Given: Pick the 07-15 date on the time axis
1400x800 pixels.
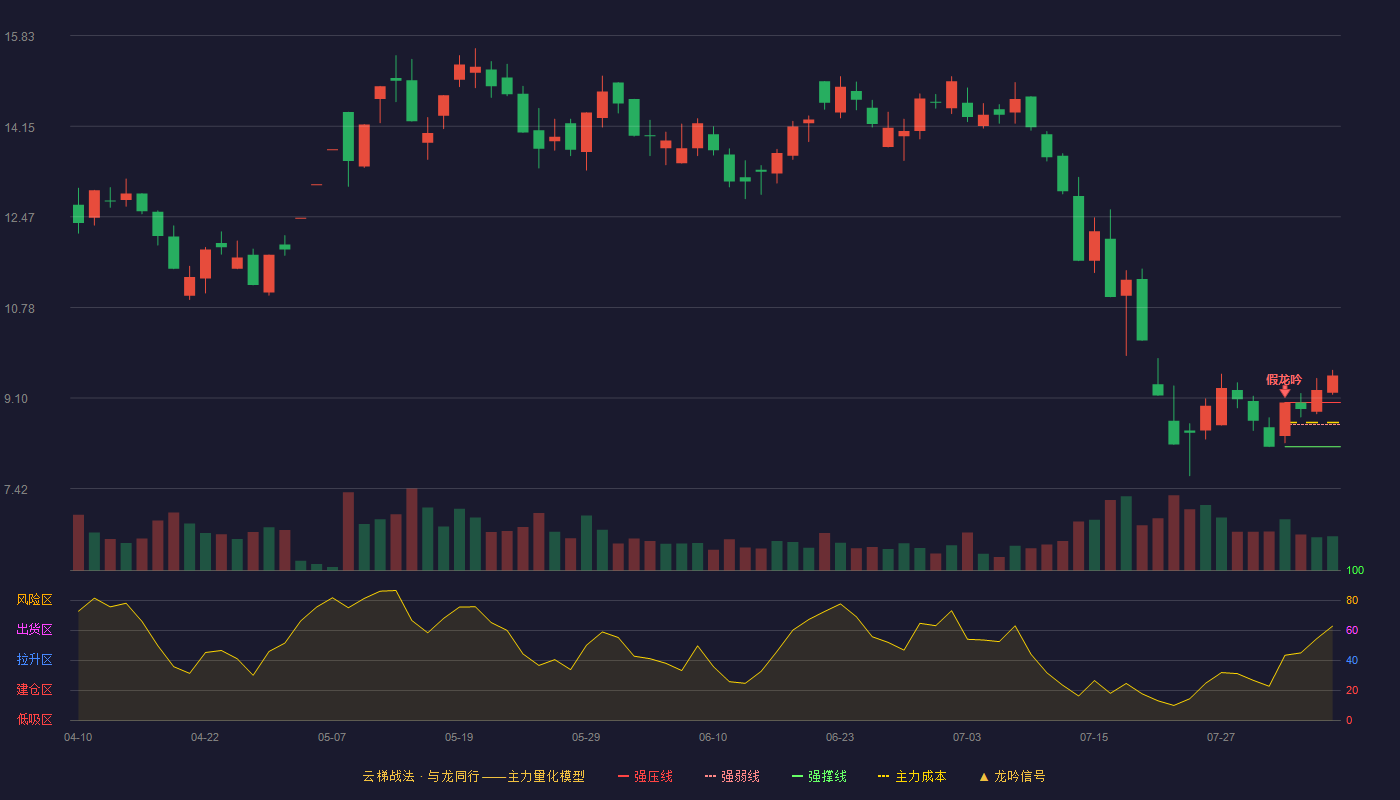Looking at the screenshot, I should tap(1094, 737).
